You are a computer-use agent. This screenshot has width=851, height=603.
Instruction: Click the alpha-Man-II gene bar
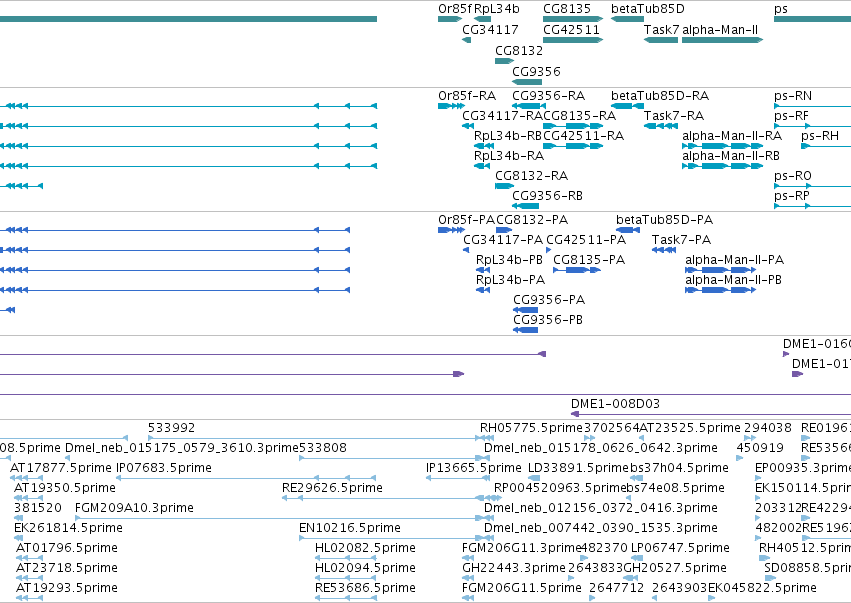point(722,40)
